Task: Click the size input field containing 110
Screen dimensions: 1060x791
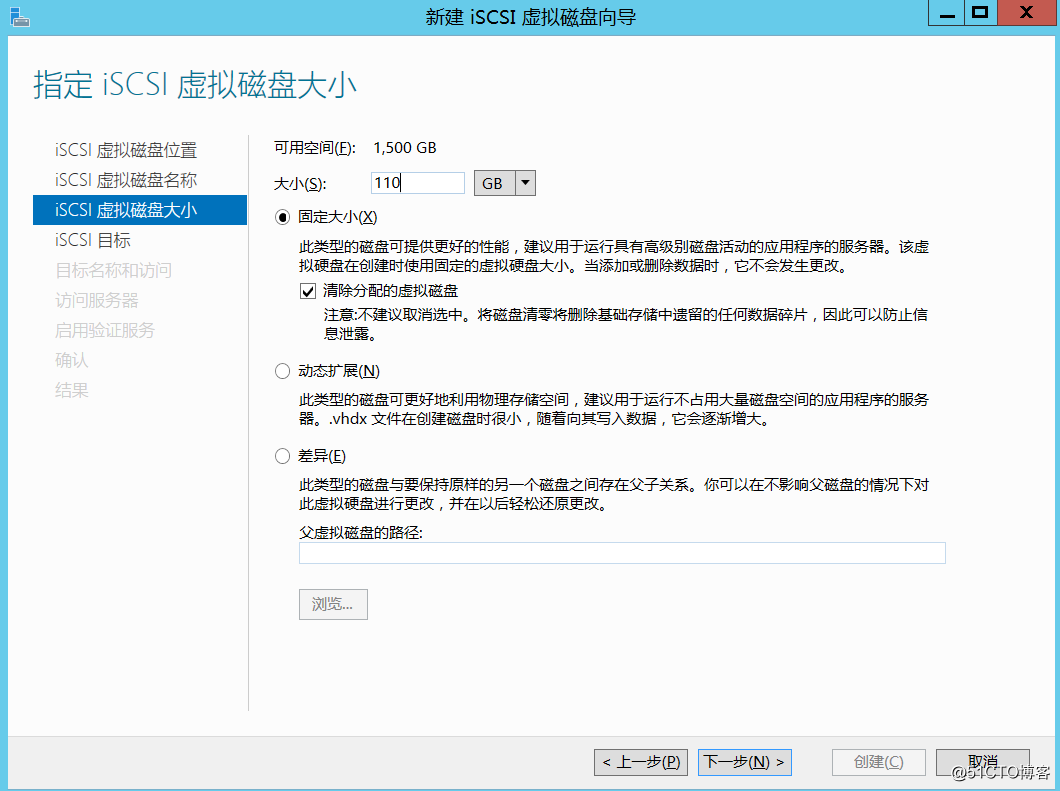Action: pos(418,183)
